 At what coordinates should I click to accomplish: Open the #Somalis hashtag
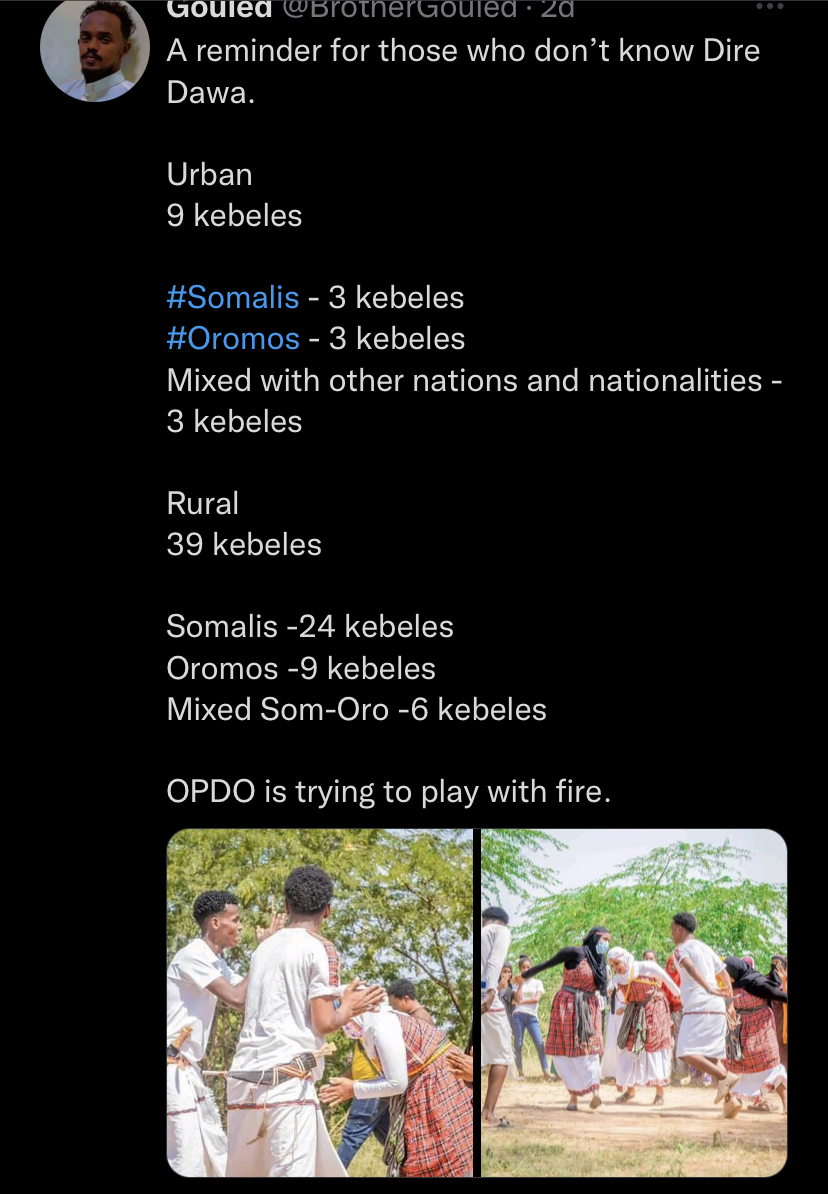pyautogui.click(x=232, y=298)
